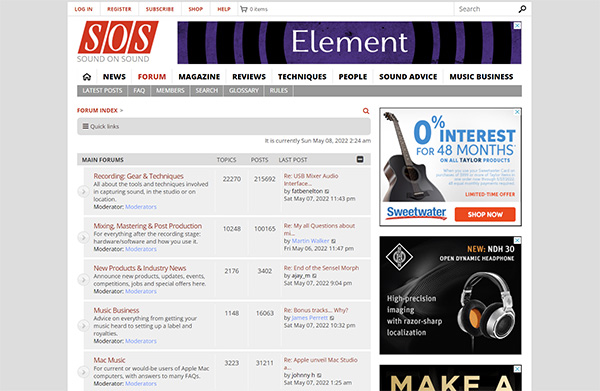Click the New Products & Industry News status icon

click(x=83, y=279)
